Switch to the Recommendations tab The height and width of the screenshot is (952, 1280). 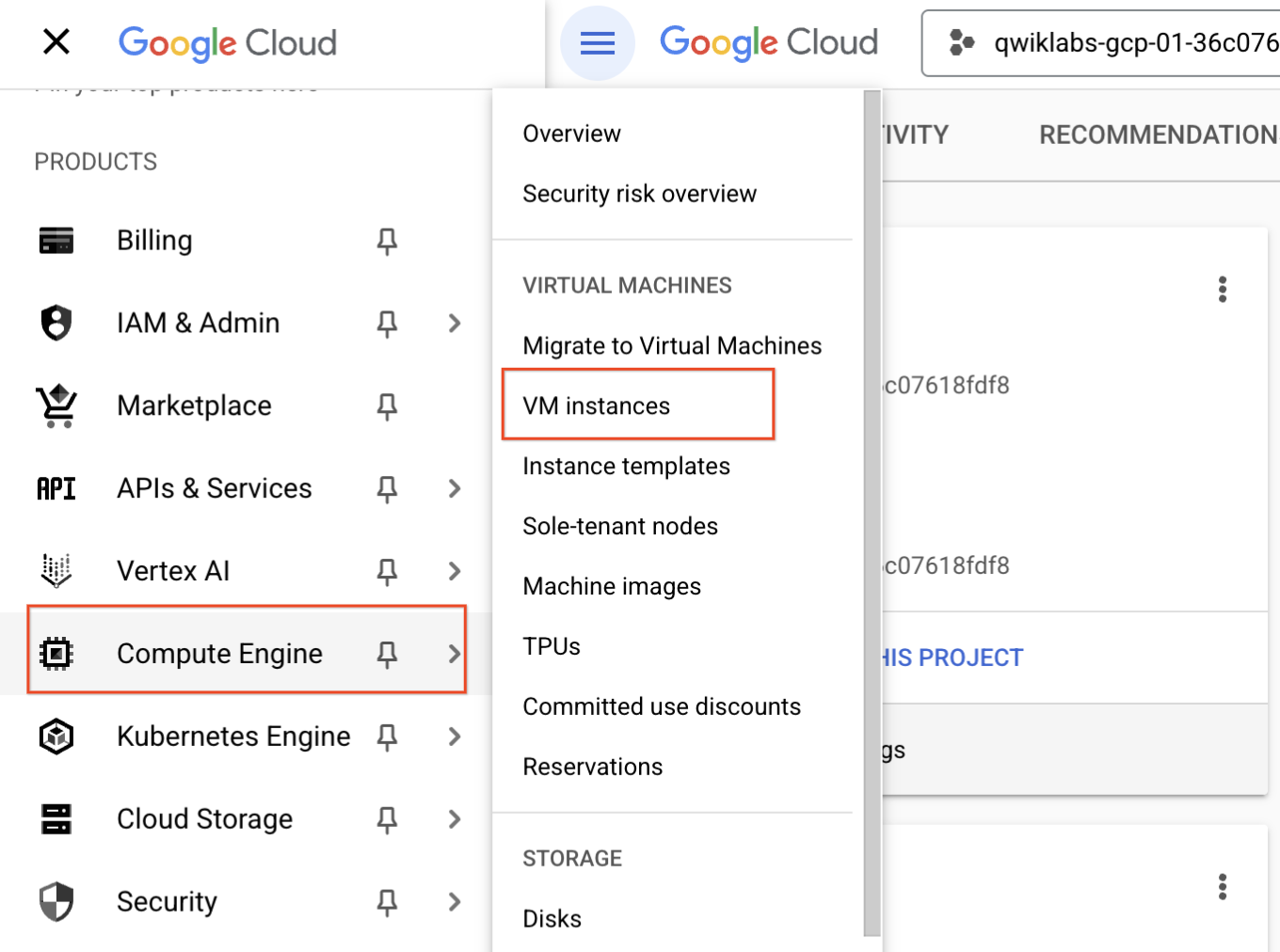(1160, 135)
